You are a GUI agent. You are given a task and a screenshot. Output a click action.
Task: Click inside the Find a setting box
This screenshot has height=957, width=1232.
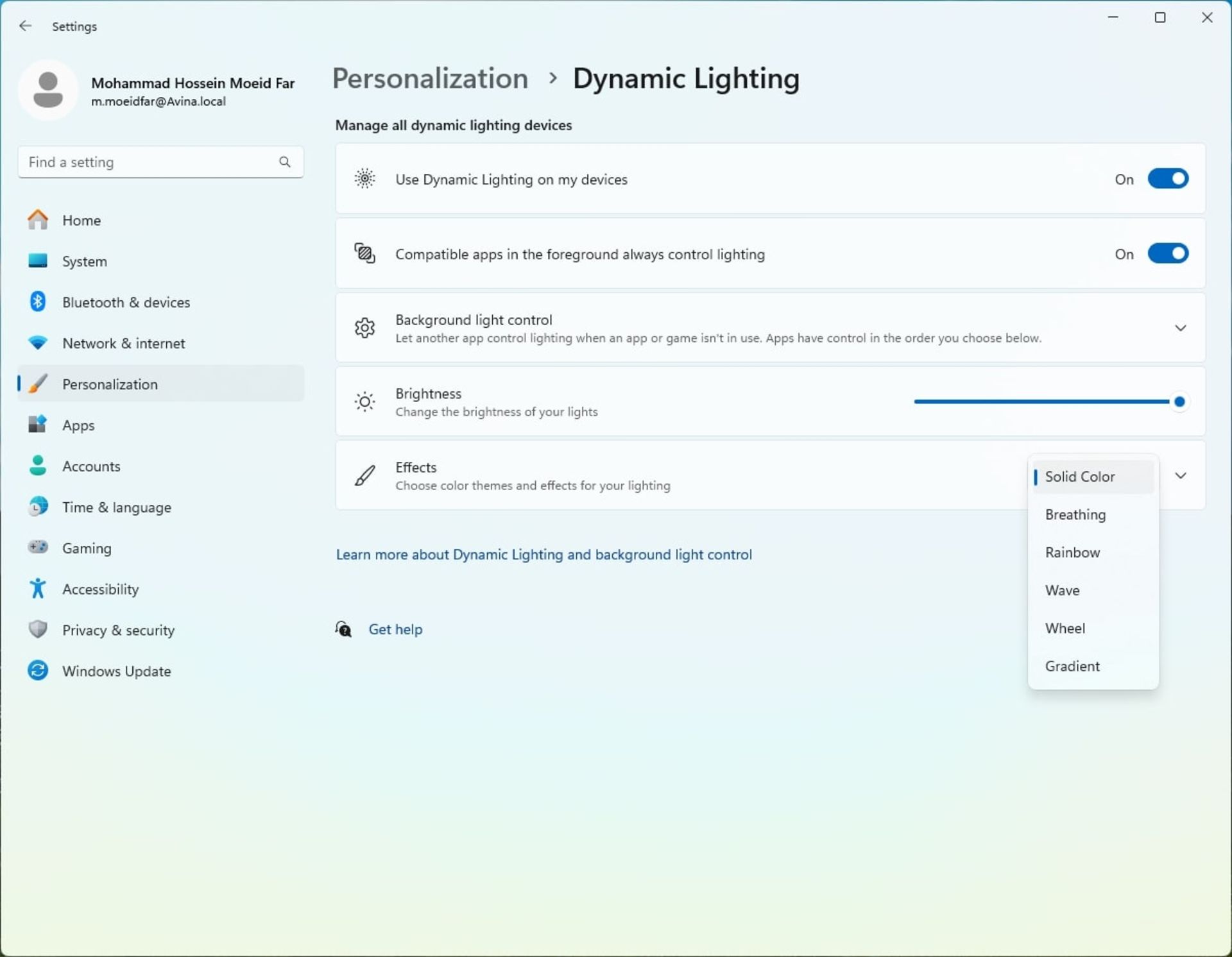(160, 162)
